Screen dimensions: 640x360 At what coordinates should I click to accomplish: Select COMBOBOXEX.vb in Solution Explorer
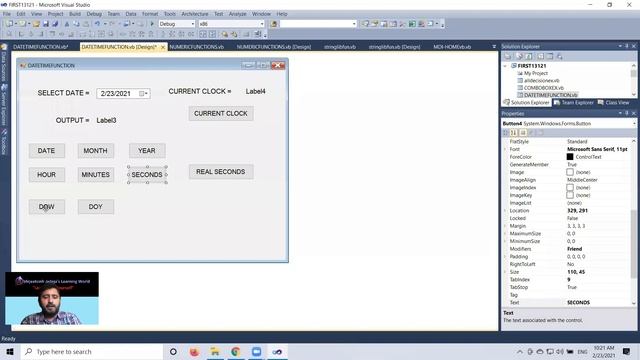[x=543, y=88]
